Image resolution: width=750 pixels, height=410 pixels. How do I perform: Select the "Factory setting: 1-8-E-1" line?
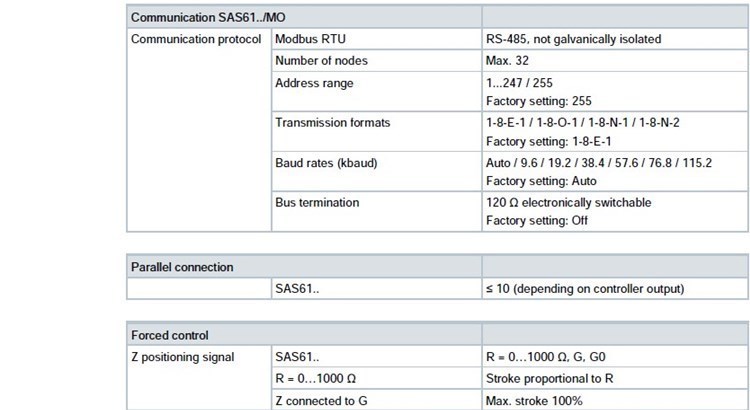tap(548, 142)
